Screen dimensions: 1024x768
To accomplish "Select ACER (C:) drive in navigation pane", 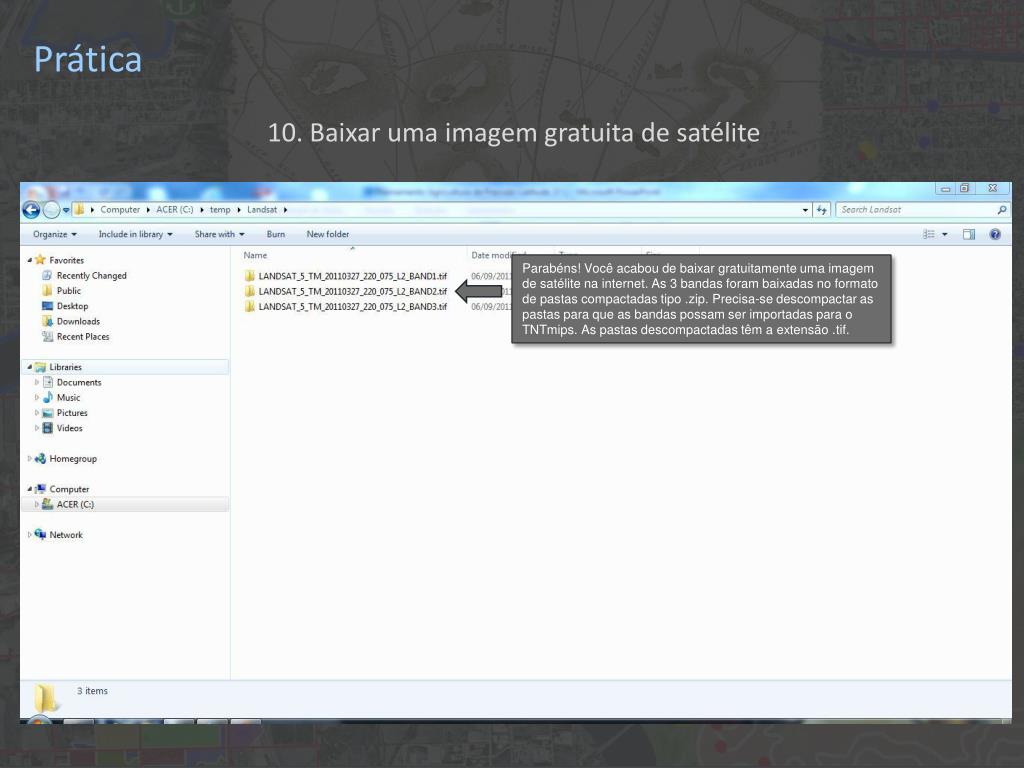I will click(x=75, y=504).
